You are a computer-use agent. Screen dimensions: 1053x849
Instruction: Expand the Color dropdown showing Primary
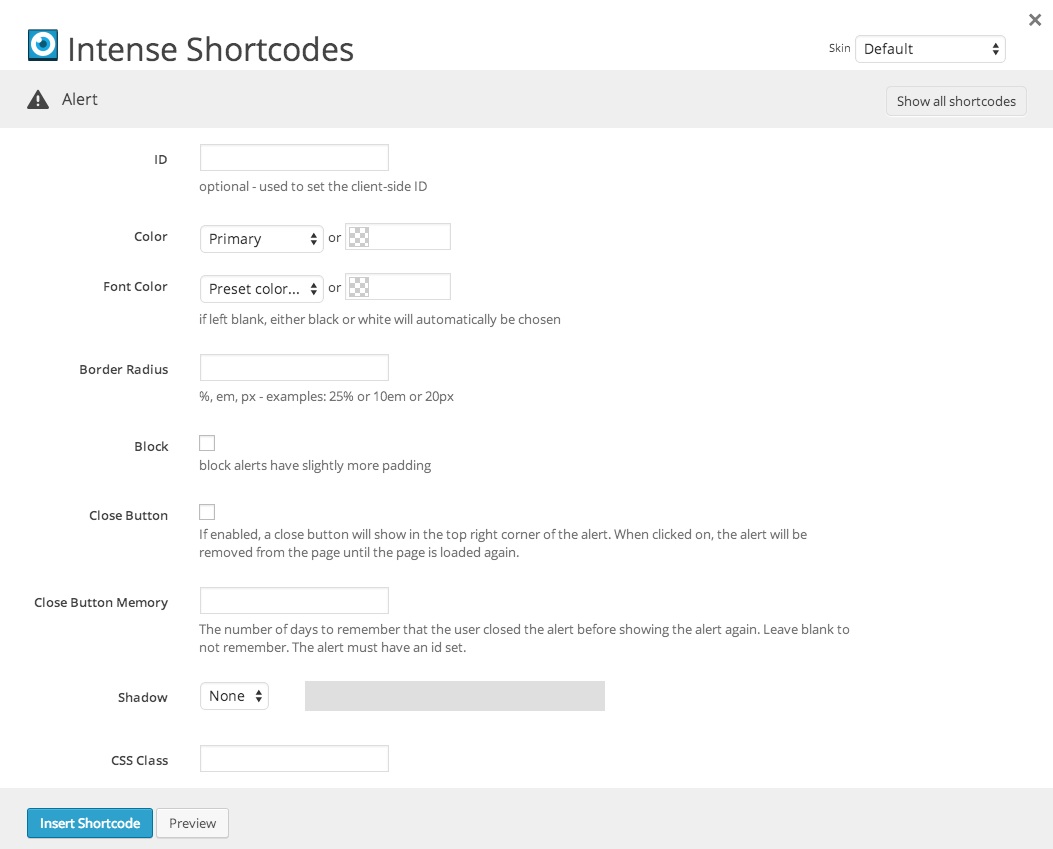pyautogui.click(x=262, y=238)
